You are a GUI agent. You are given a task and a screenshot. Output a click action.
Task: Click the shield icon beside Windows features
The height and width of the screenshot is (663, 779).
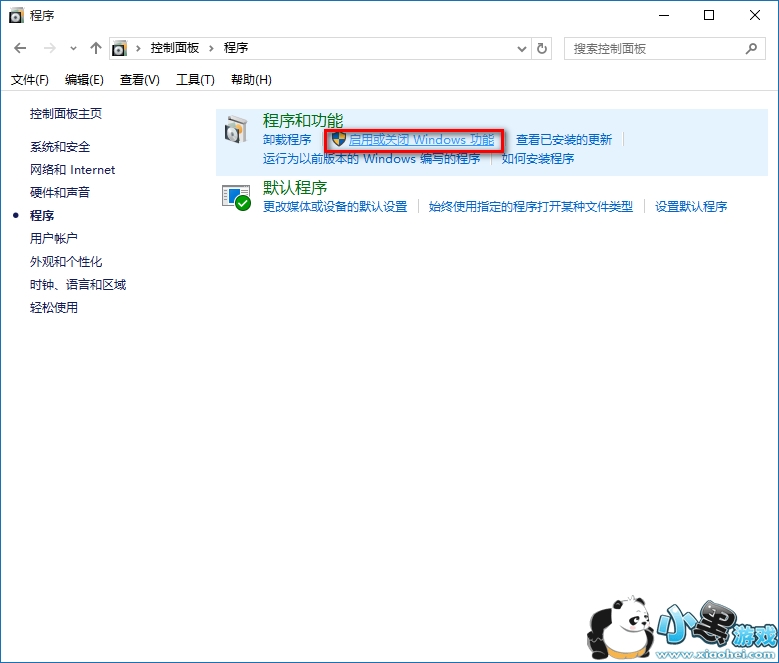[x=339, y=140]
